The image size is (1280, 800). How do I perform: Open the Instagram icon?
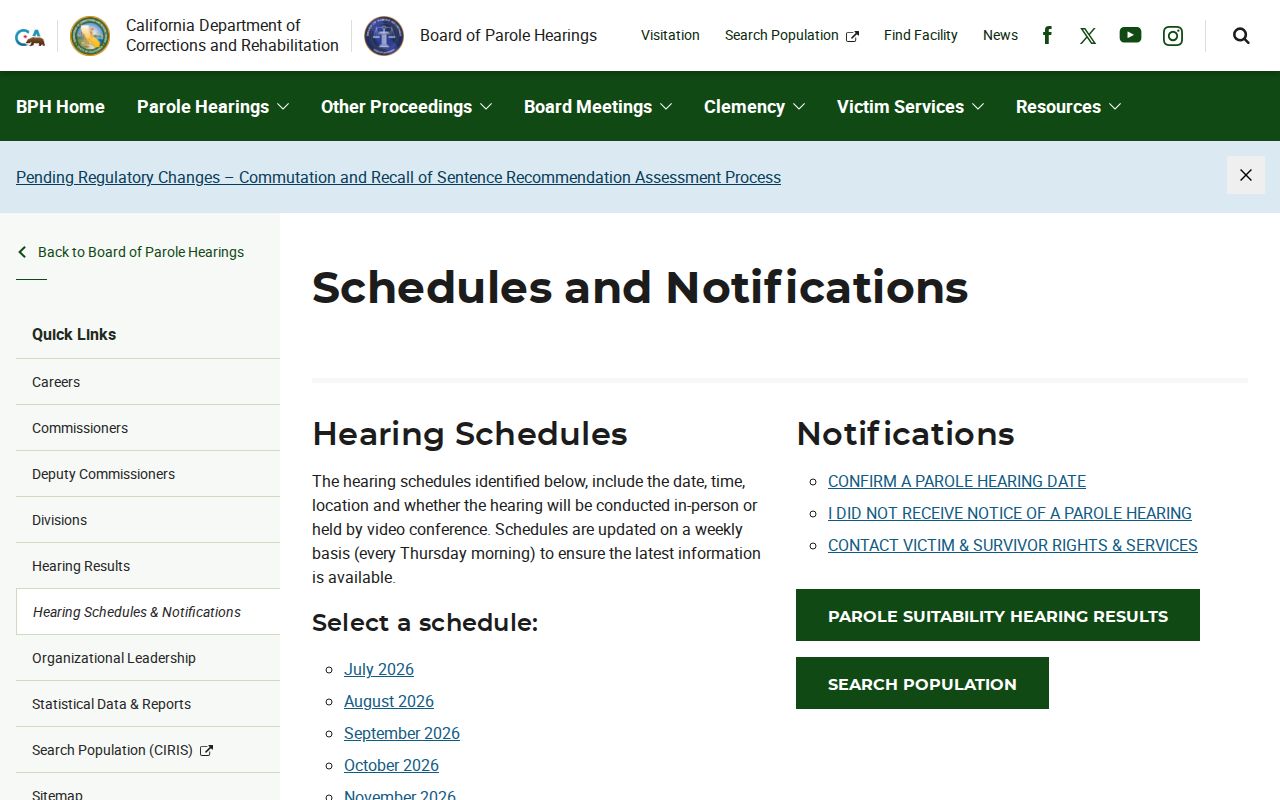pyautogui.click(x=1173, y=36)
